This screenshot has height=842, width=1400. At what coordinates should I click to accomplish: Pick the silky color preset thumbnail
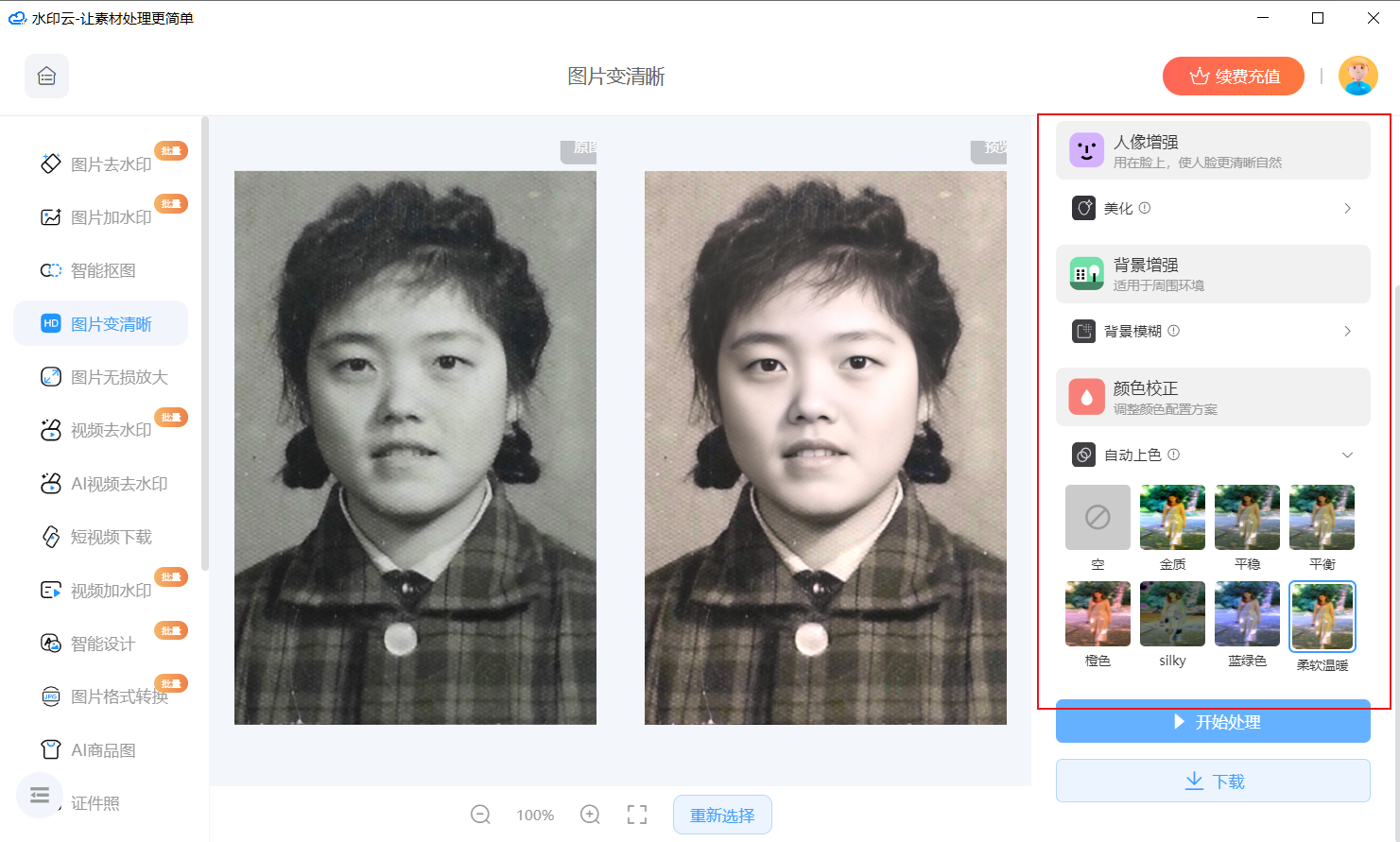[1172, 613]
